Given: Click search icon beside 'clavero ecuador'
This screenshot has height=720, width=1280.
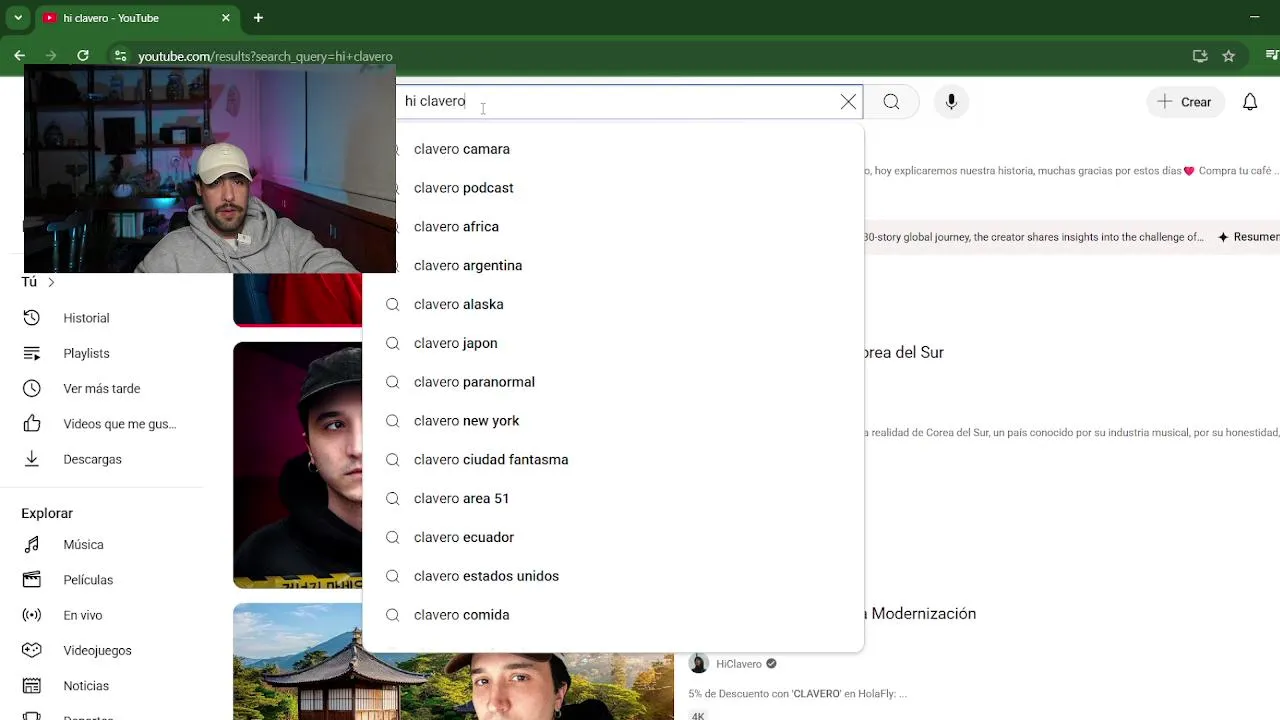Looking at the screenshot, I should (x=393, y=537).
